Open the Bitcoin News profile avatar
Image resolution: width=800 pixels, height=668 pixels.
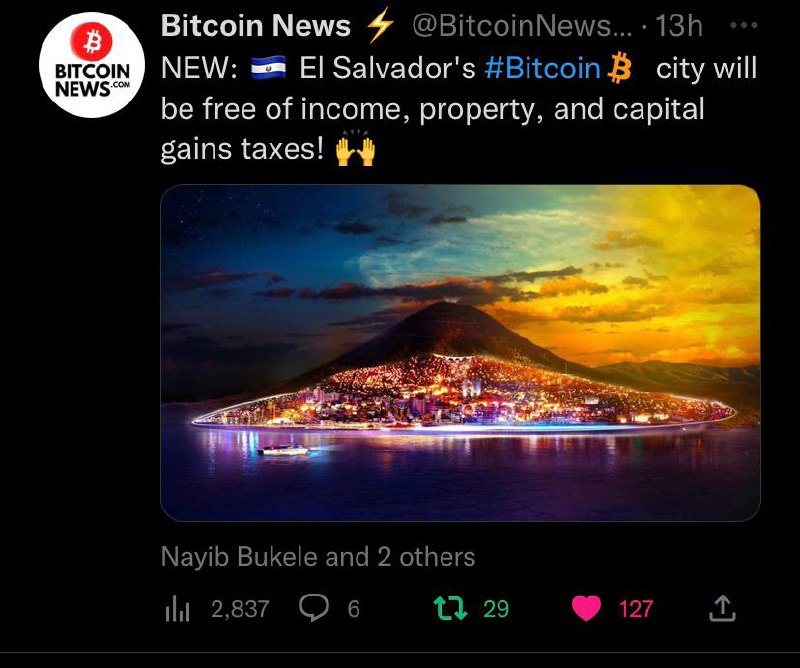click(92, 65)
